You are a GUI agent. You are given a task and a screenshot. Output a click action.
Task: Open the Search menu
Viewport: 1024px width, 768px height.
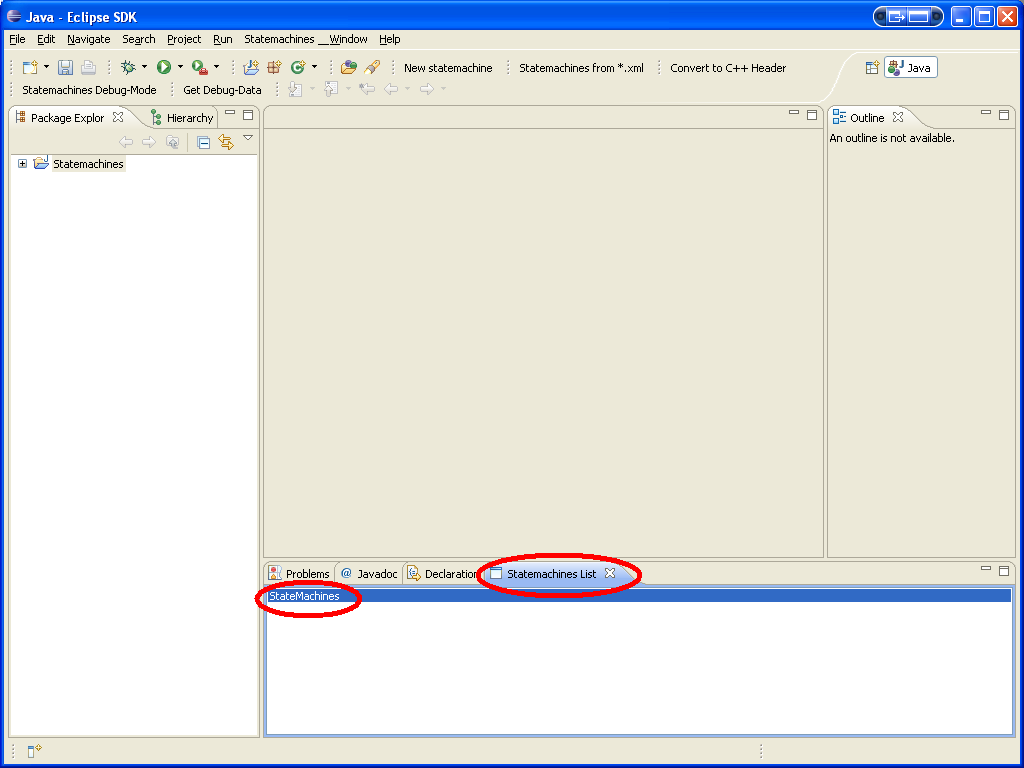point(138,39)
